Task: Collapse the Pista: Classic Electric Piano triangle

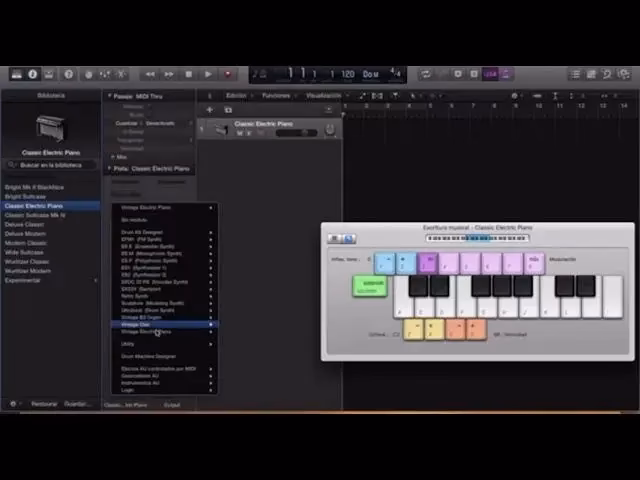Action: 109,168
